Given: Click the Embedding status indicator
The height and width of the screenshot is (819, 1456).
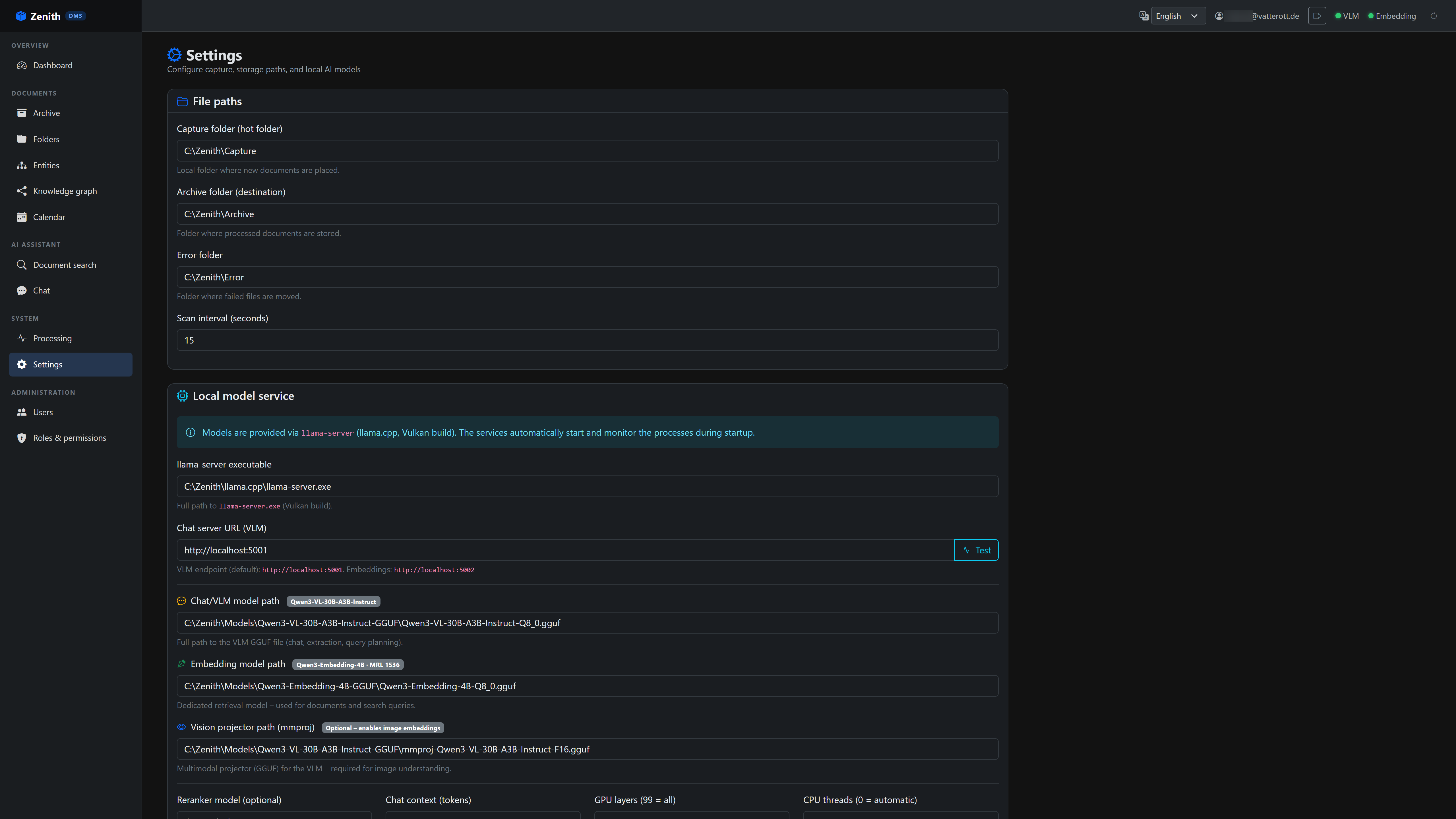Looking at the screenshot, I should point(1391,16).
